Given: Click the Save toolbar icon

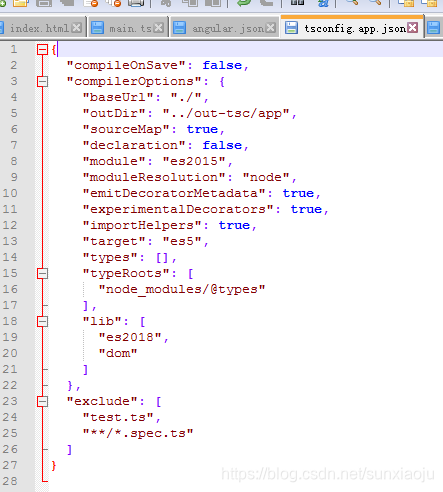Looking at the screenshot, I should (44, 3).
